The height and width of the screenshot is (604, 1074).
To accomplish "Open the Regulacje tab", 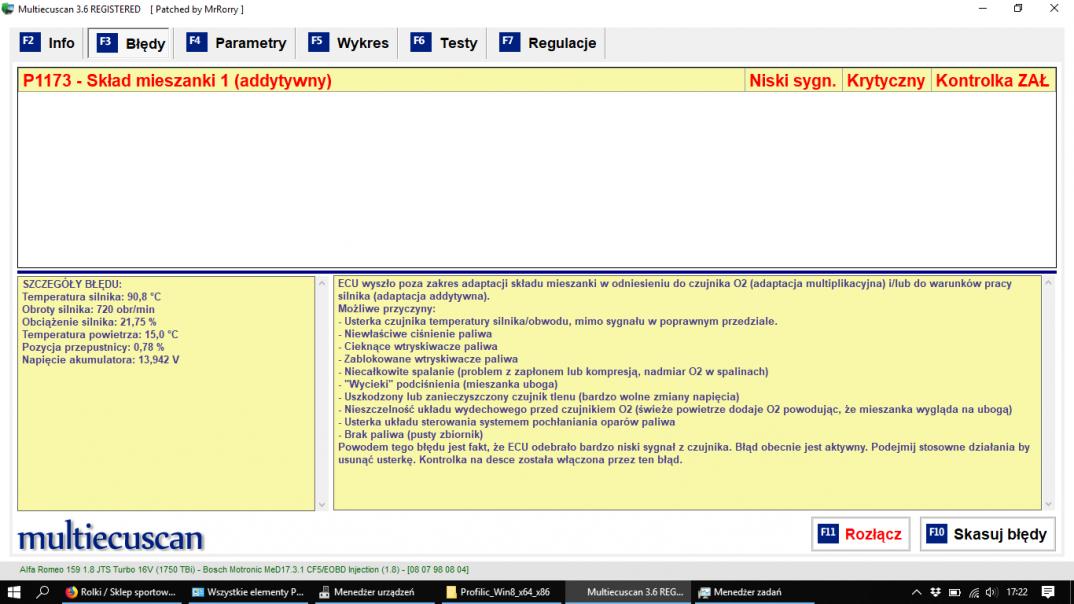I will tap(548, 43).
